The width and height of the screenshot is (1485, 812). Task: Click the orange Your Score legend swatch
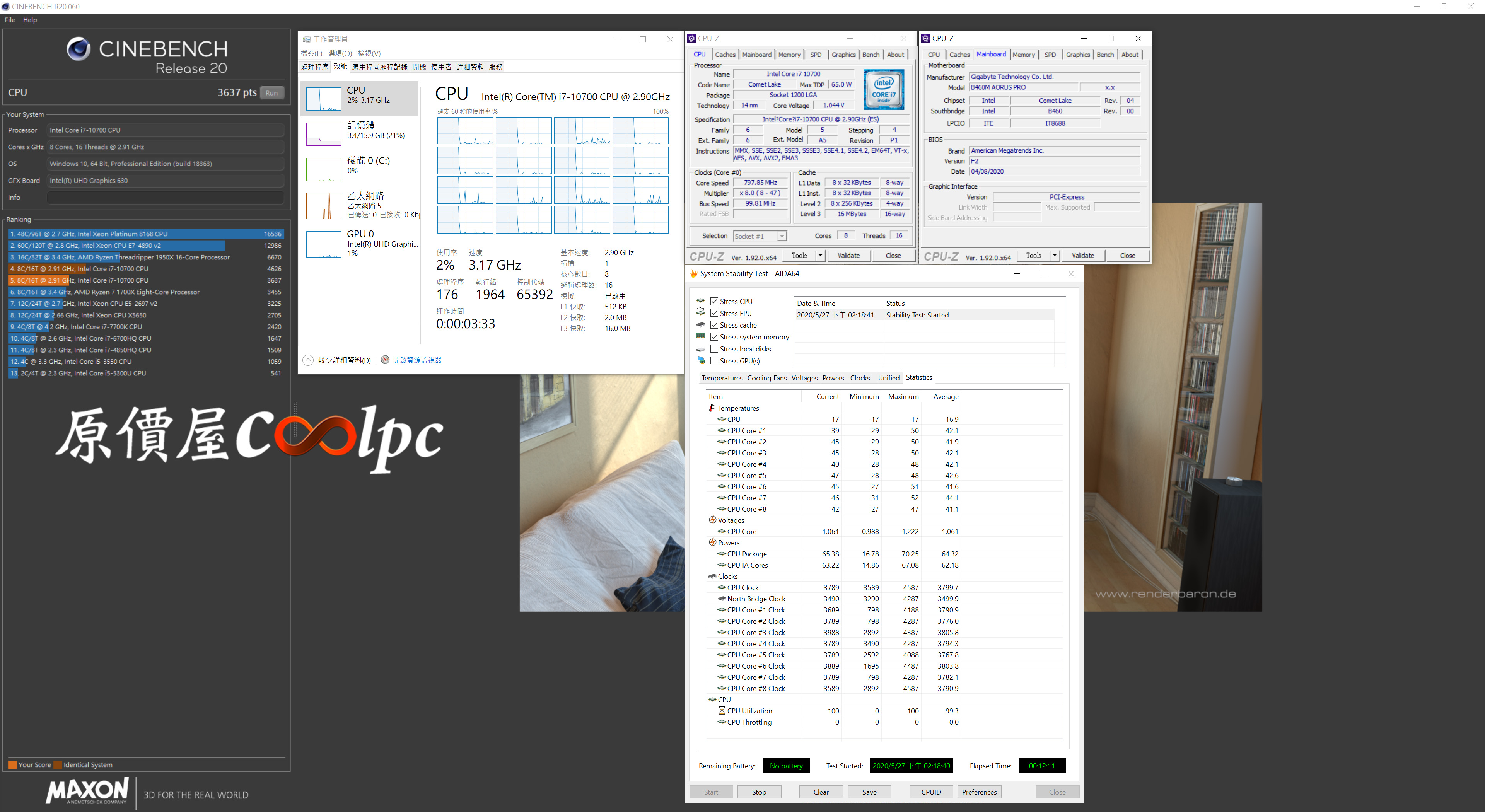click(12, 765)
